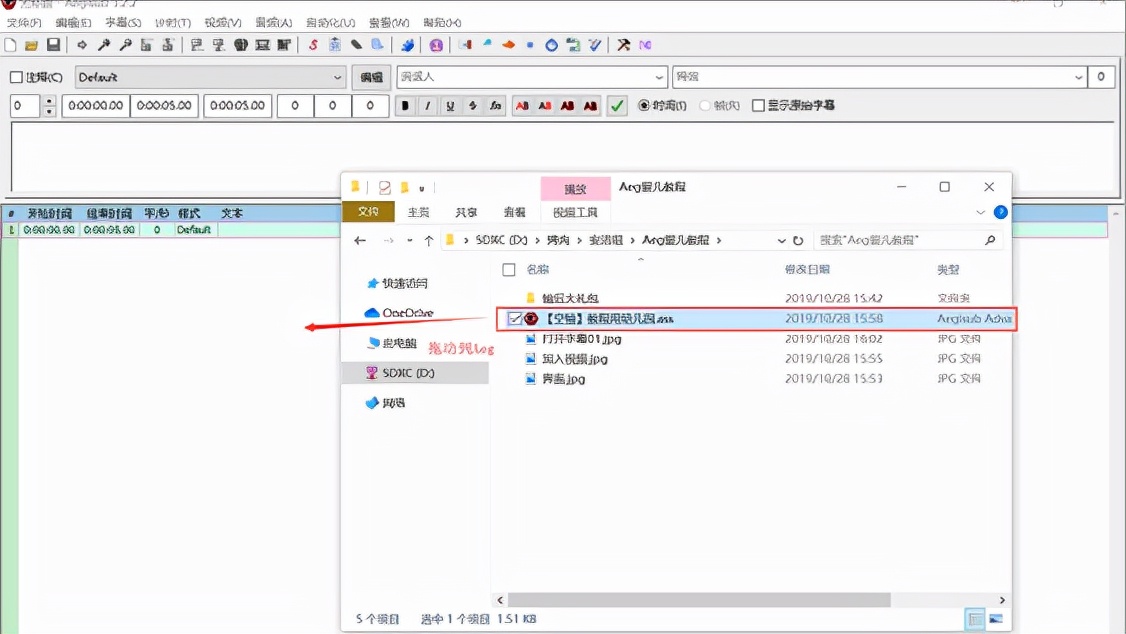1126x634 pixels.
Task: Click the Edit style button beside Default
Action: click(371, 77)
